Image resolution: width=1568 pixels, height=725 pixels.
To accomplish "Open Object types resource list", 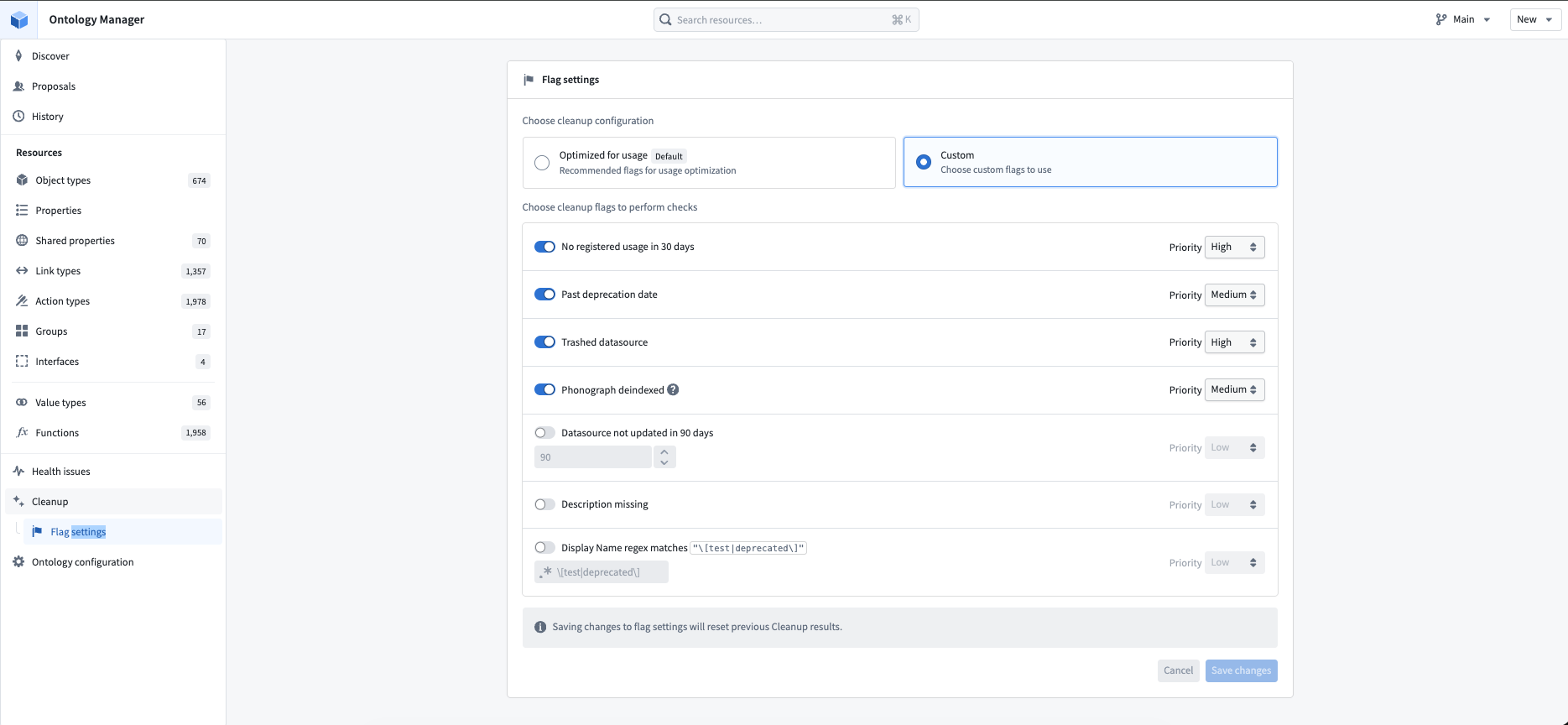I will (x=113, y=180).
